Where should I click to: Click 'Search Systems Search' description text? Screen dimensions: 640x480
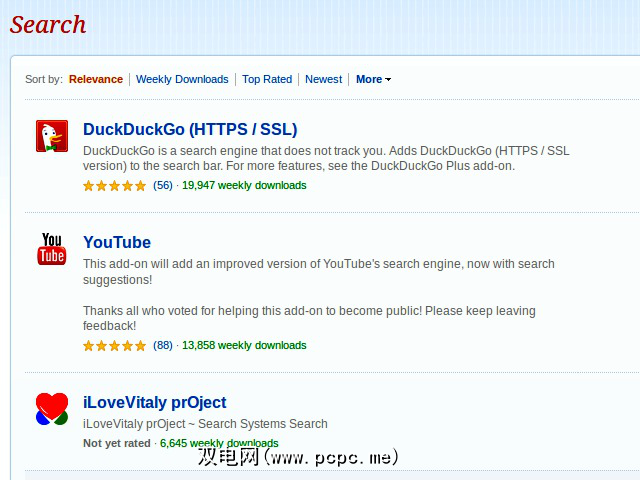[205, 424]
